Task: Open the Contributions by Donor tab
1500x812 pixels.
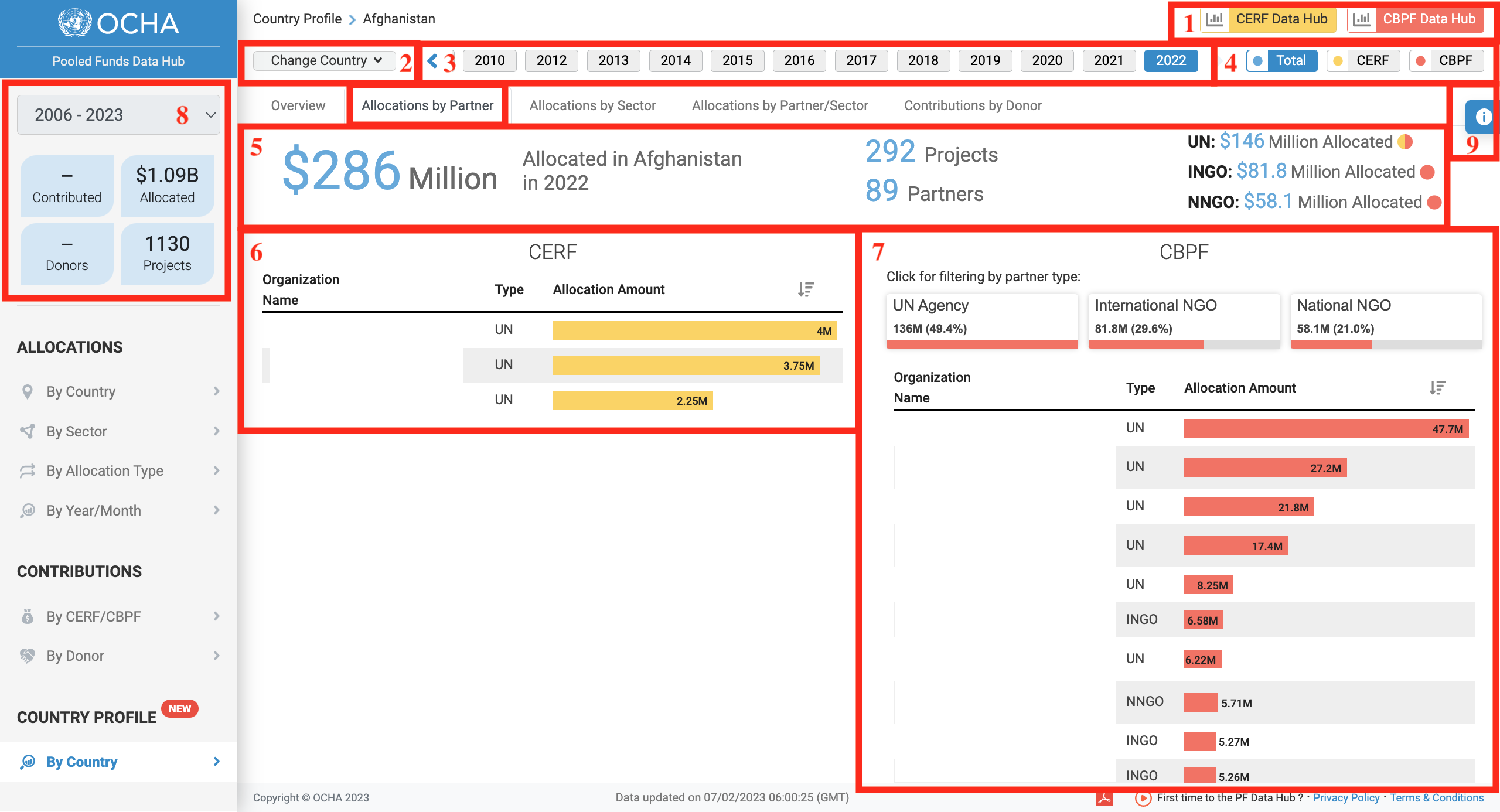Action: 973,105
